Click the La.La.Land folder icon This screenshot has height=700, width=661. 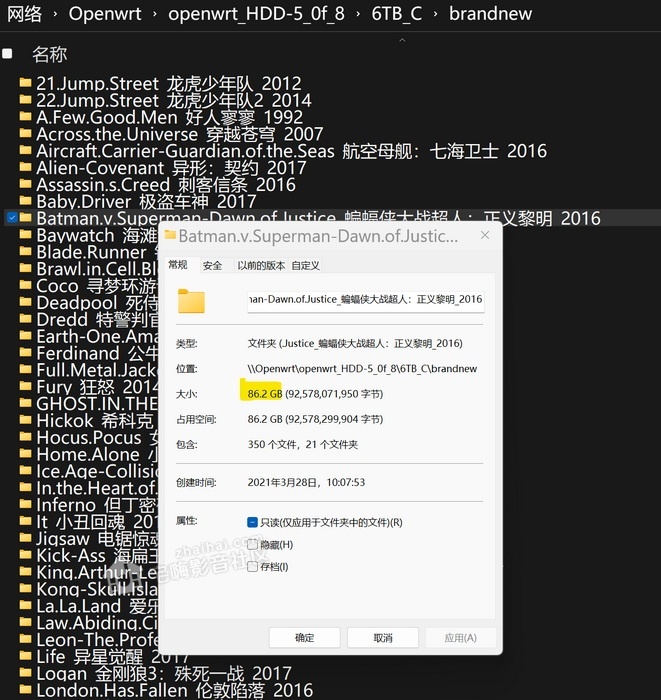pos(25,606)
